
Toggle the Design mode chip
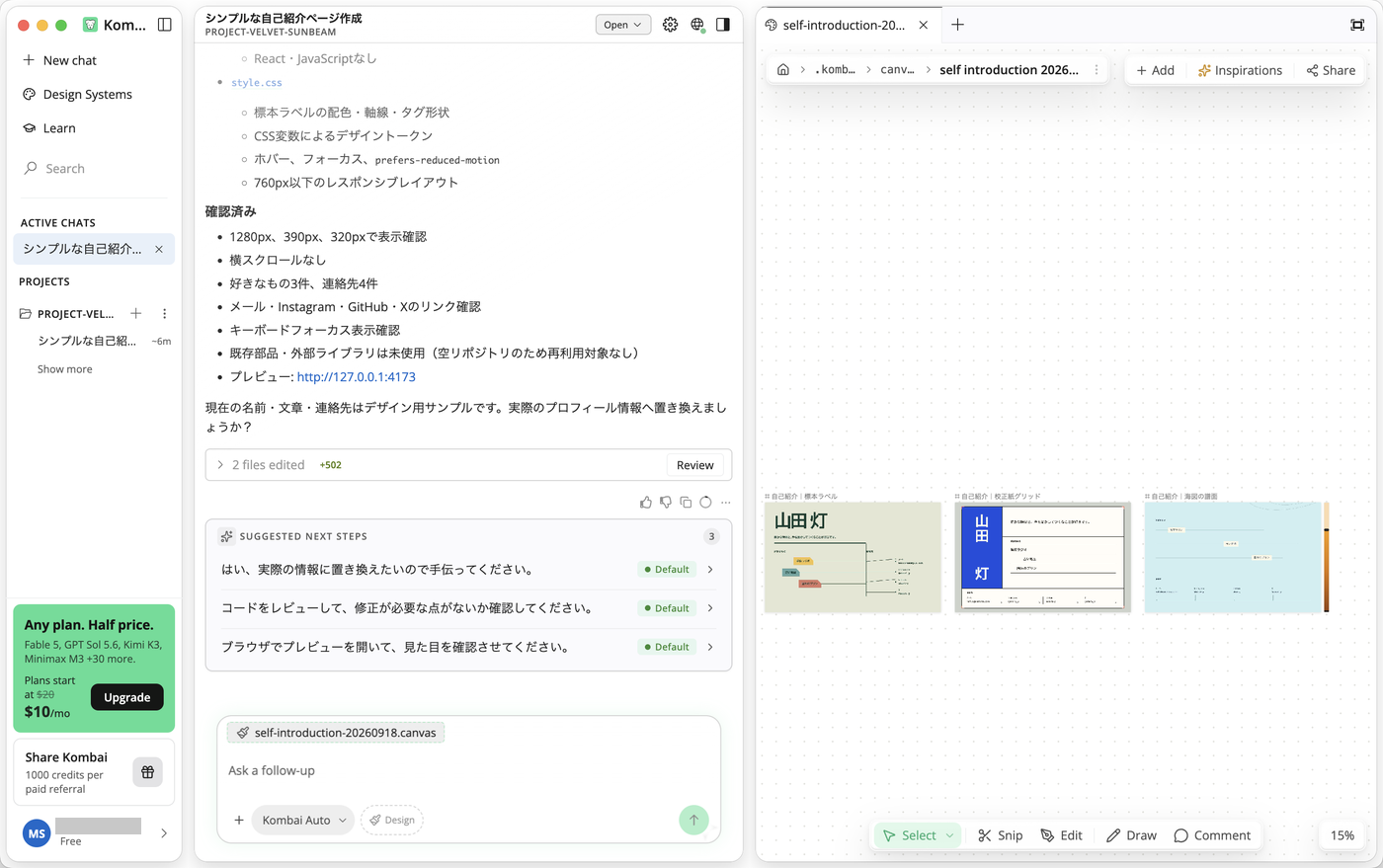click(392, 820)
